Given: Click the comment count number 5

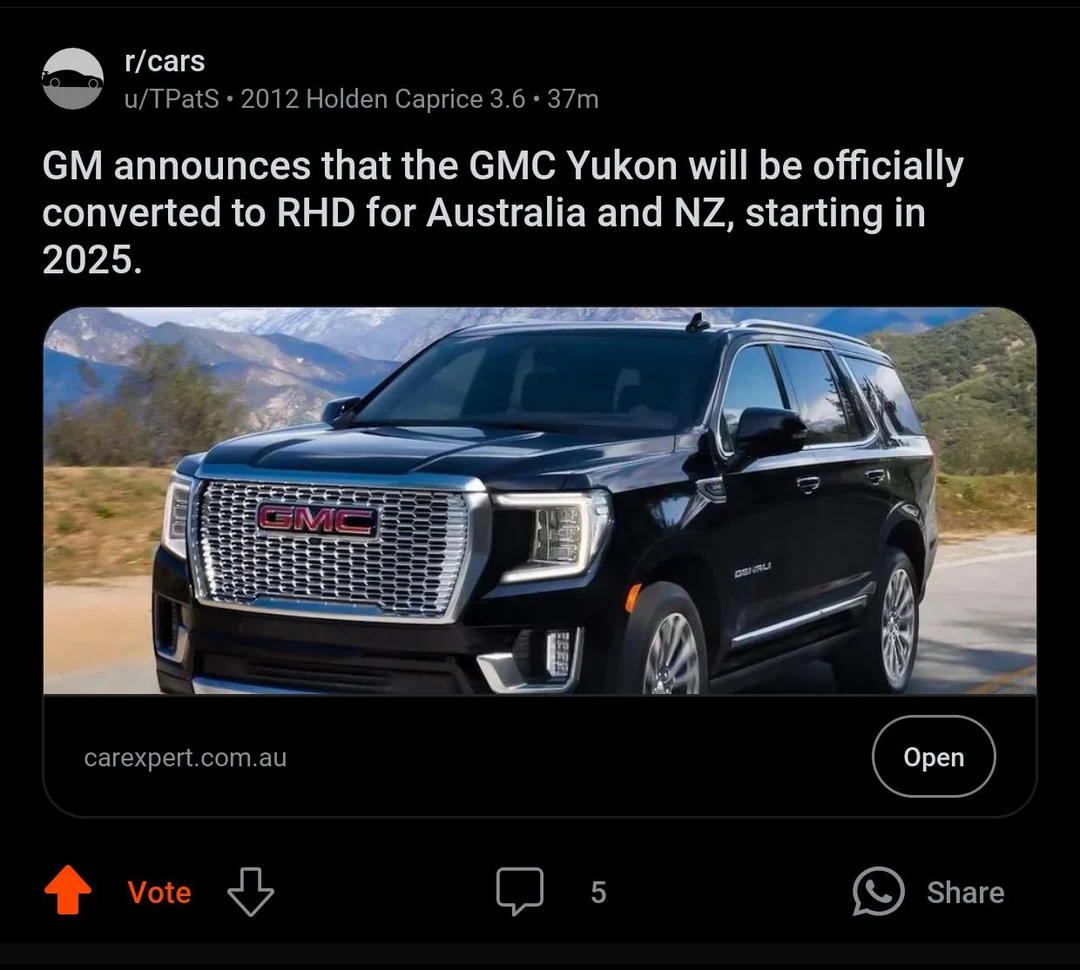Looking at the screenshot, I should click(598, 892).
